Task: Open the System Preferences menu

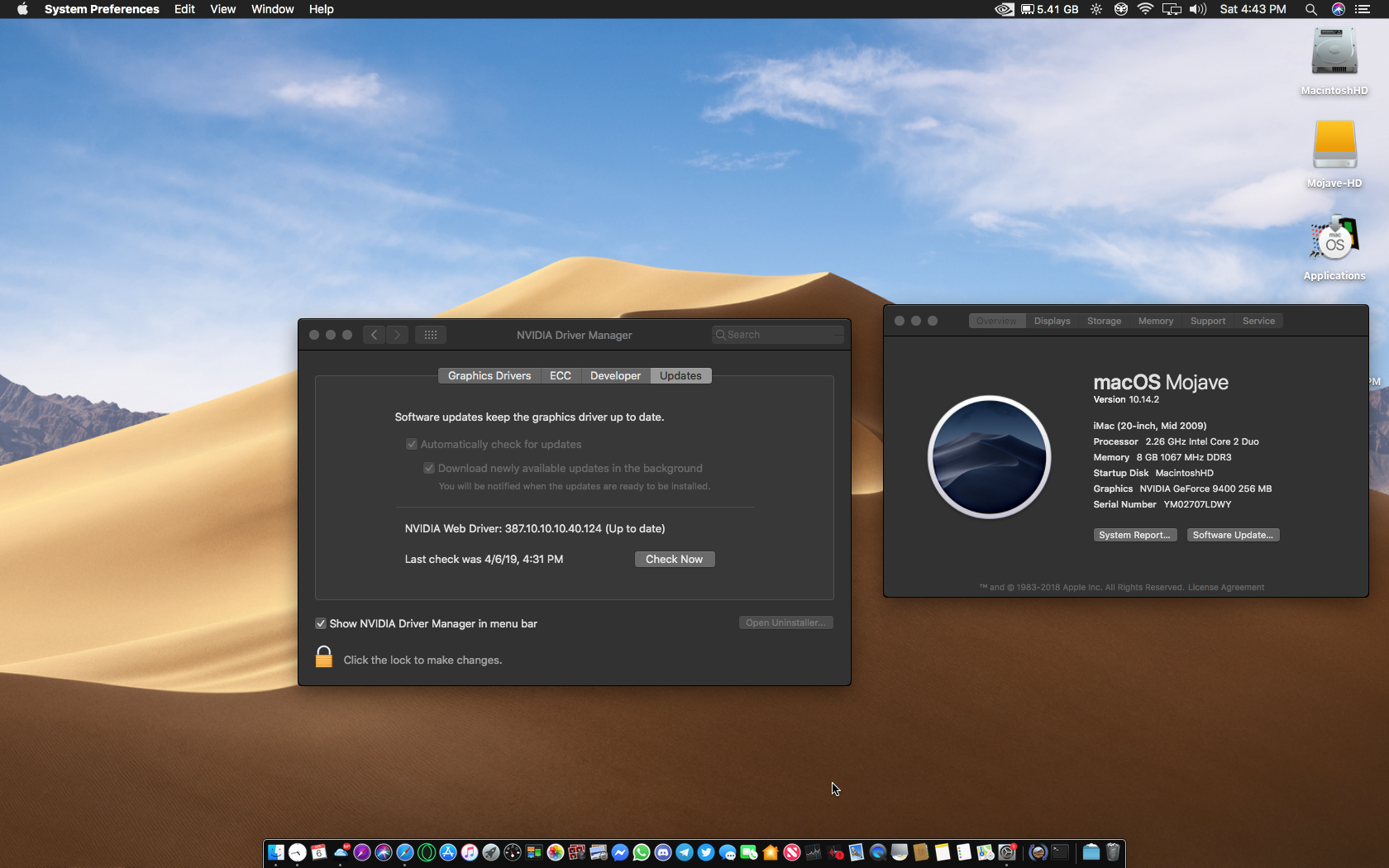Action: pyautogui.click(x=102, y=9)
